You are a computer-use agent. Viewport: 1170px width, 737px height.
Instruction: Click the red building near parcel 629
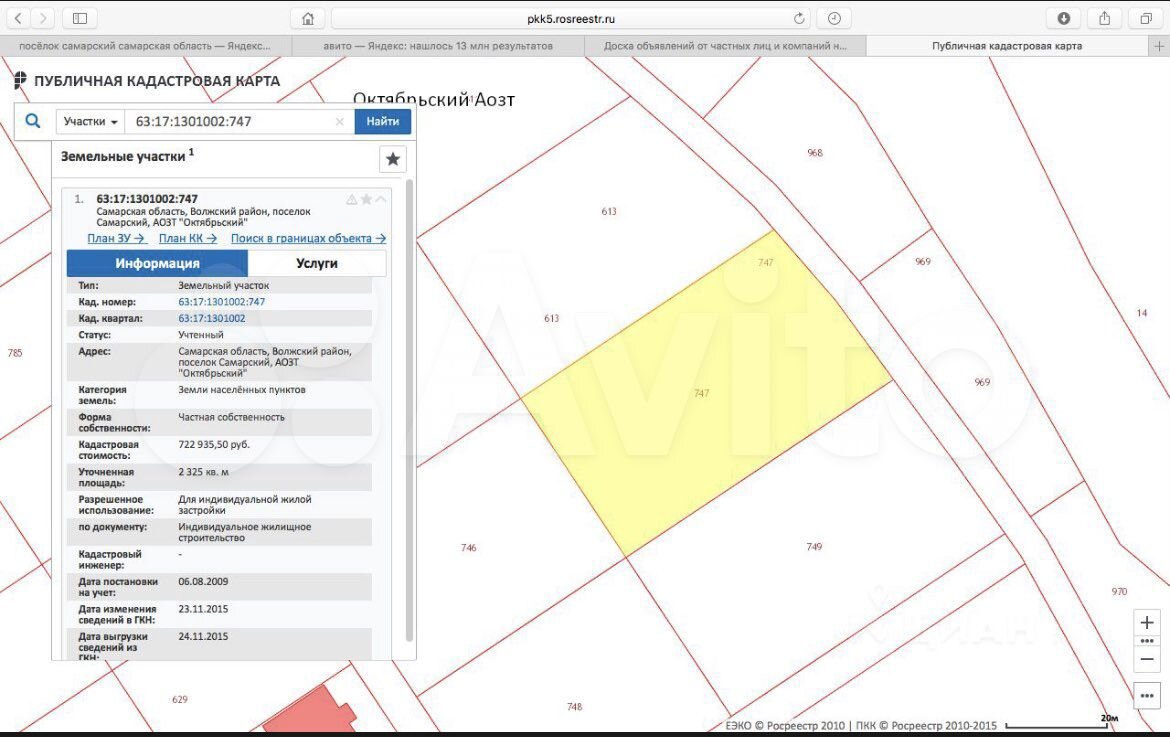click(x=310, y=712)
